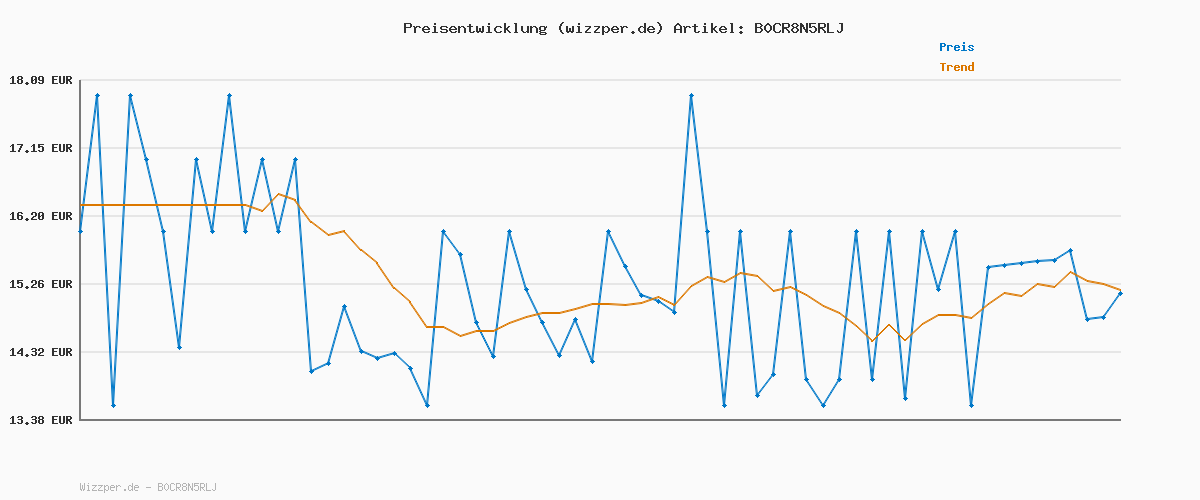
Task: Click article ID B0CR8N5RLJ in the title
Action: coord(798,28)
